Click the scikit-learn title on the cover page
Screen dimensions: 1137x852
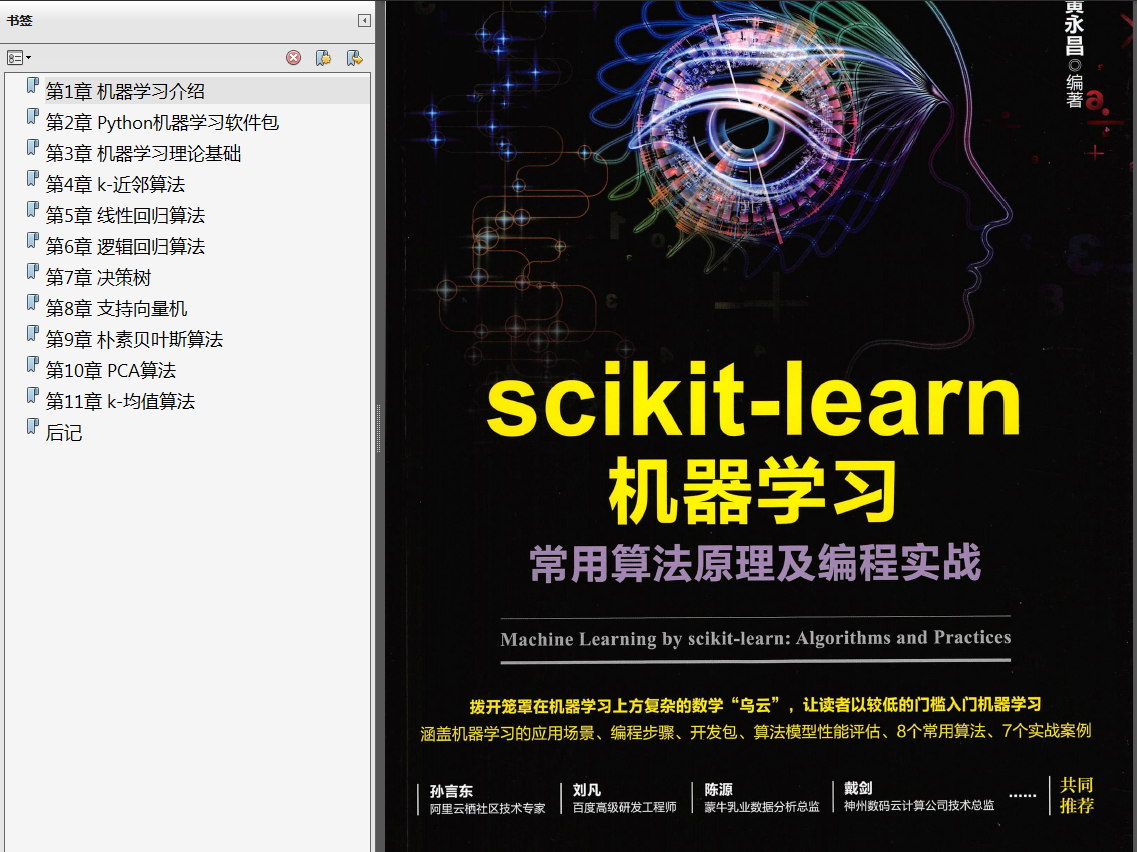[753, 401]
